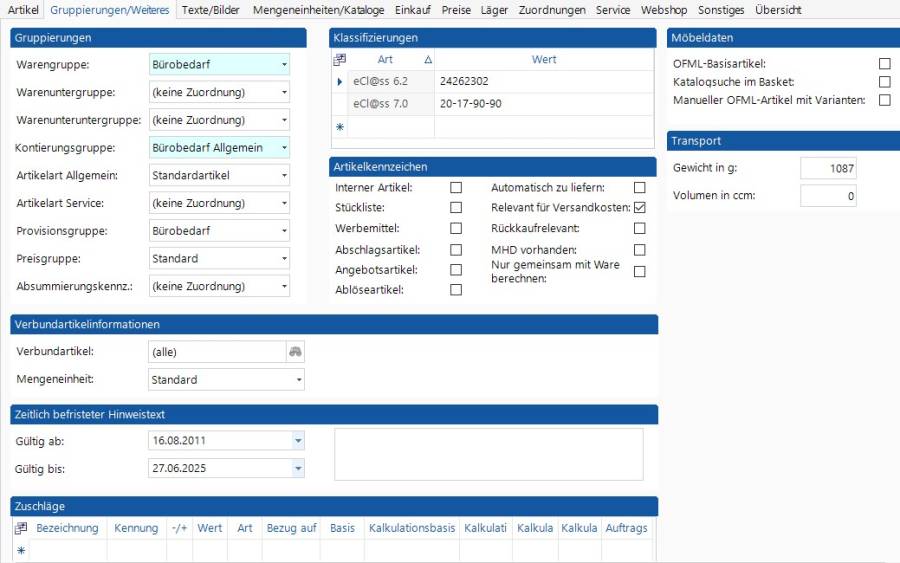The image size is (900, 563).
Task: Switch to the Texte/Bilder tab
Action: pos(211,10)
